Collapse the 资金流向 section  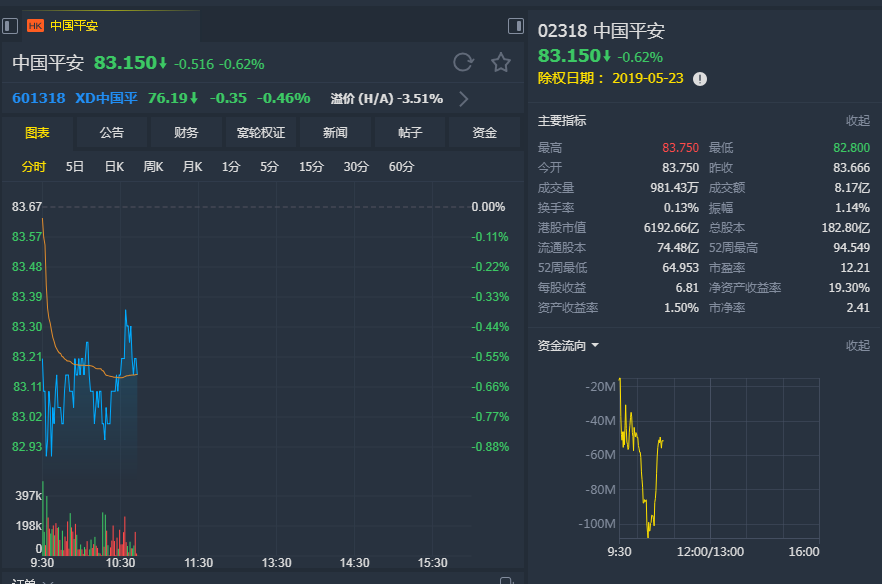click(858, 345)
